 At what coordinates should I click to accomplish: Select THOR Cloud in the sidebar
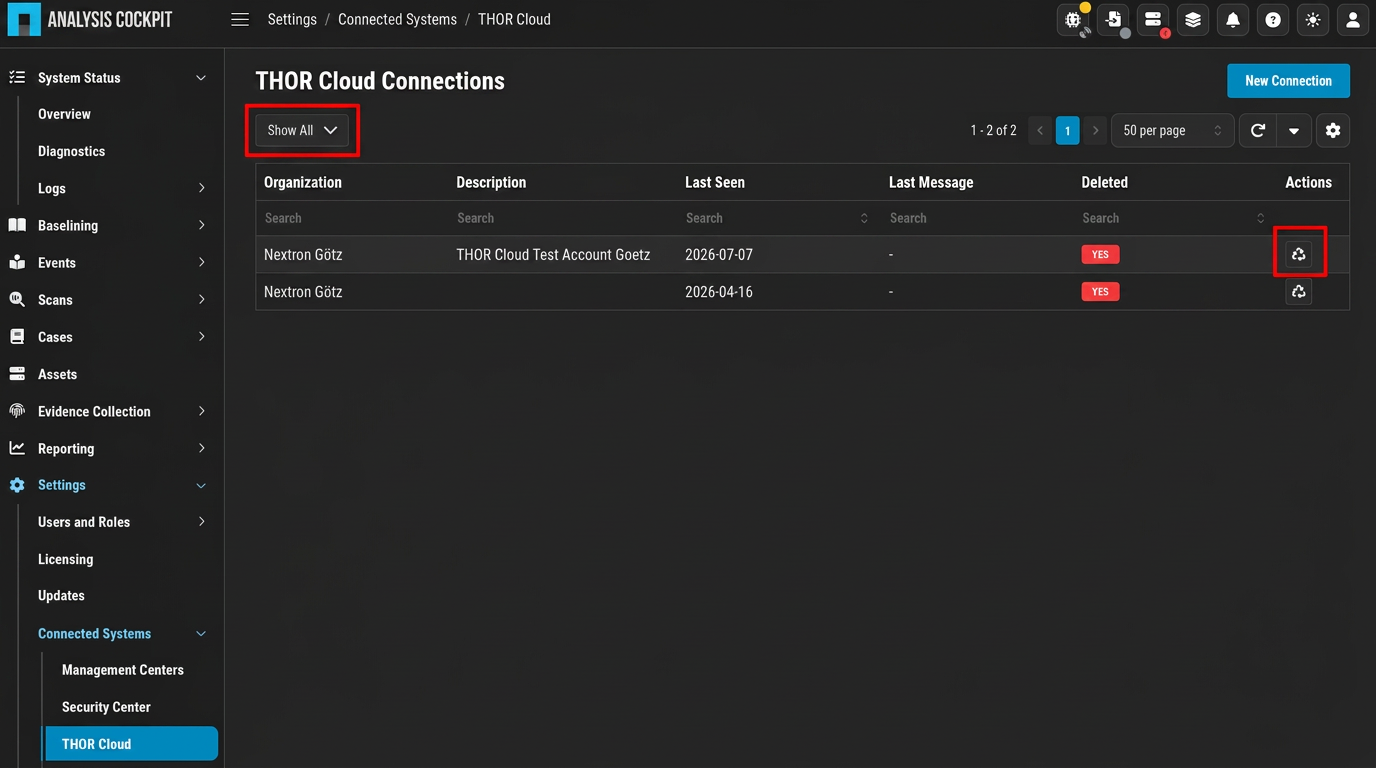(x=131, y=744)
